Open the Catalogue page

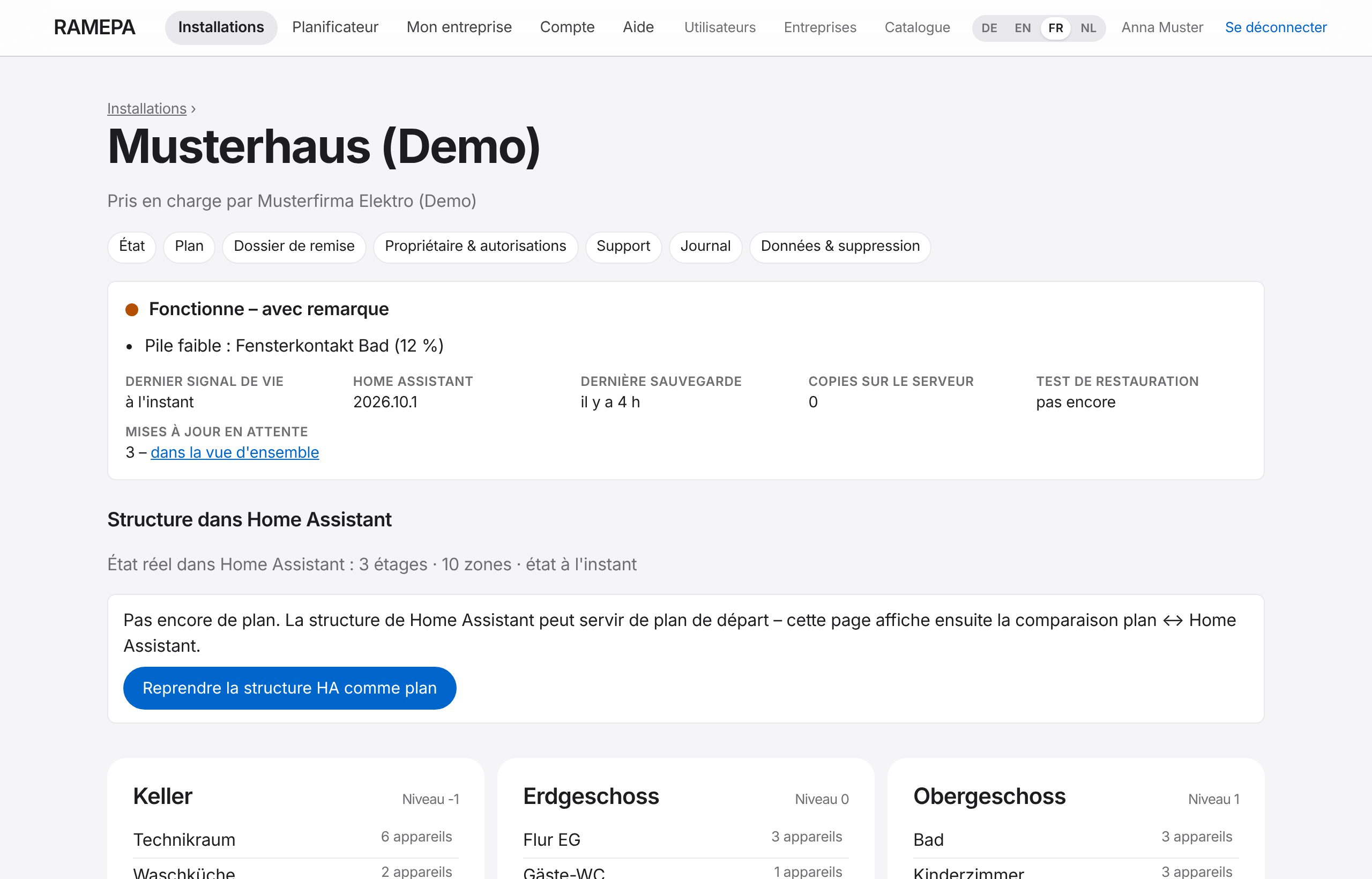917,27
